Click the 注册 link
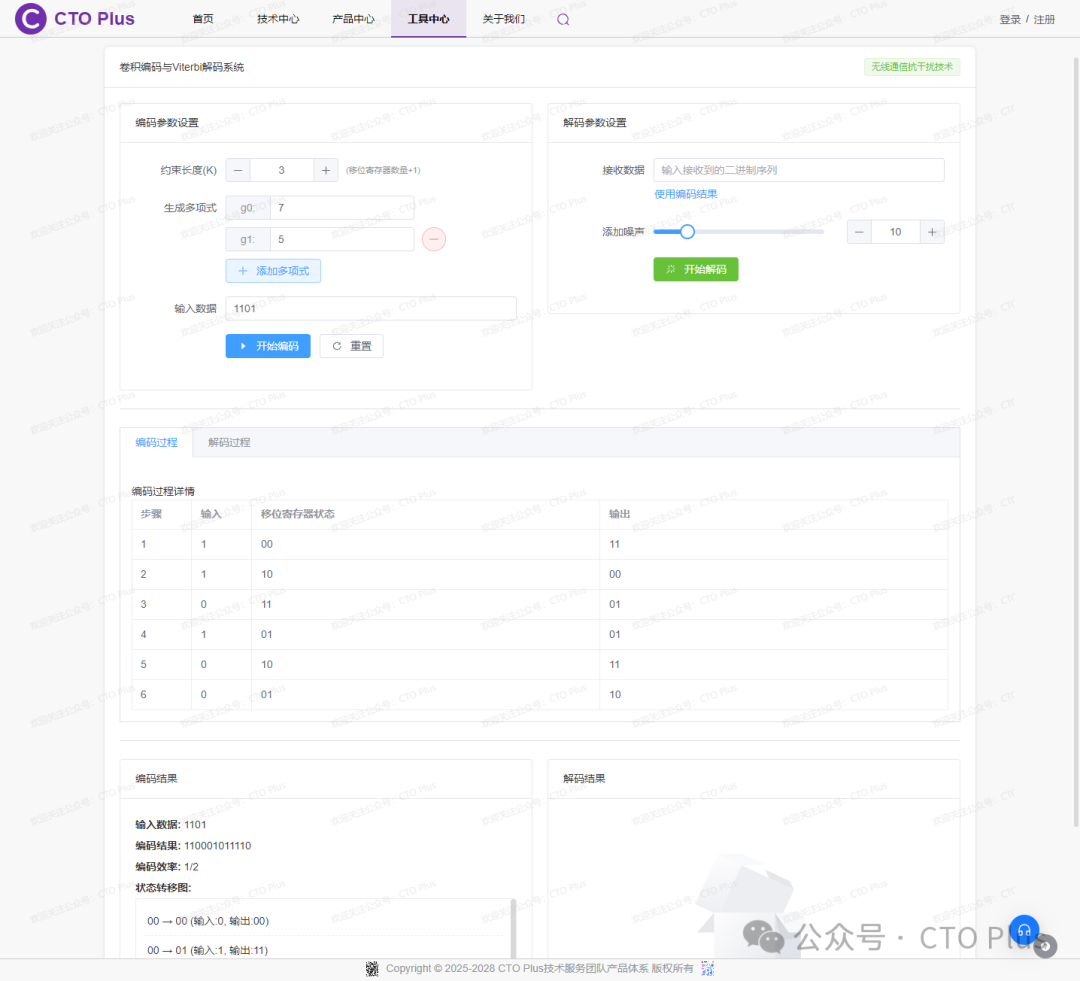This screenshot has height=981, width=1080. (1044, 19)
